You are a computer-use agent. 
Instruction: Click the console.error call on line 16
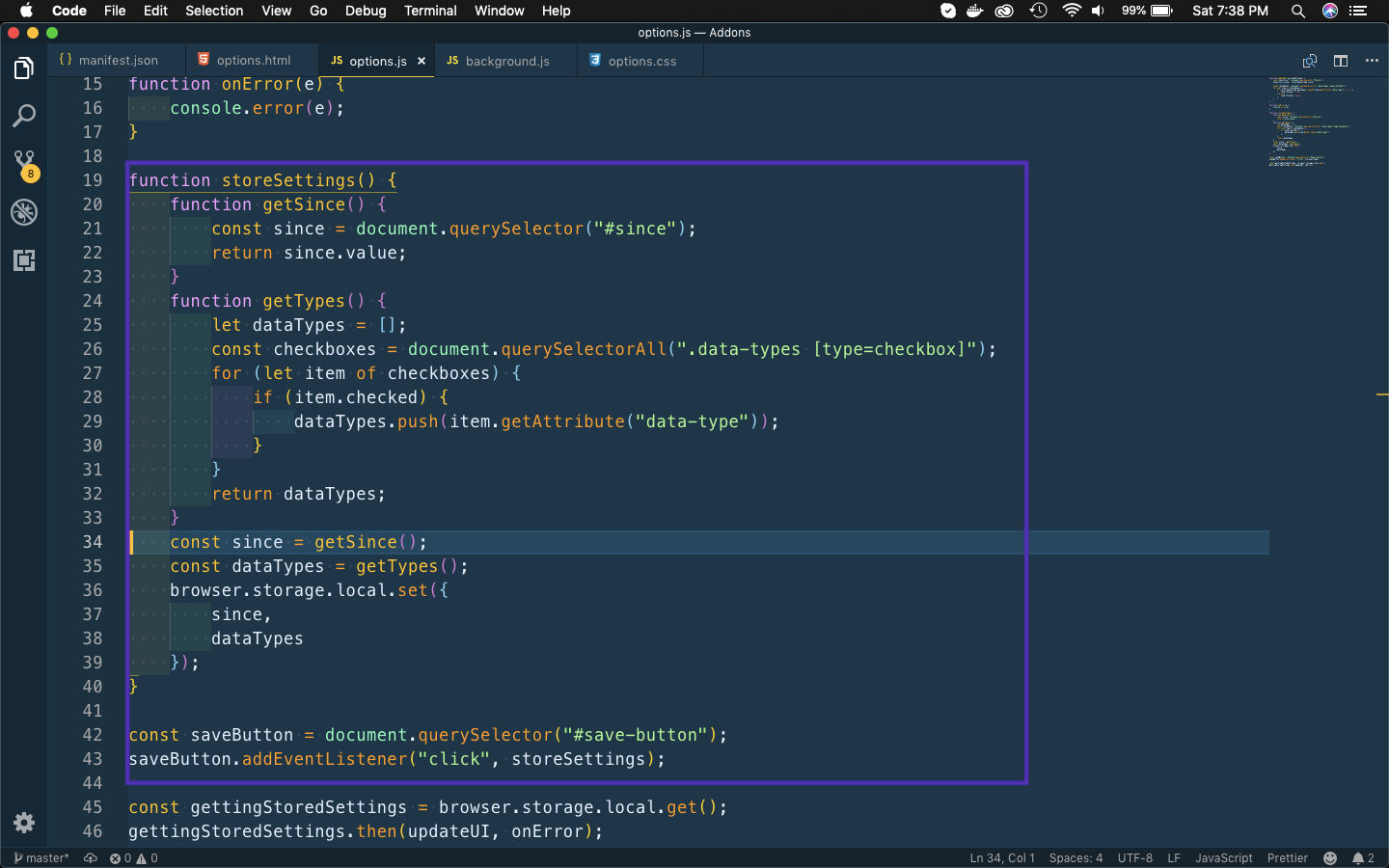[257, 108]
